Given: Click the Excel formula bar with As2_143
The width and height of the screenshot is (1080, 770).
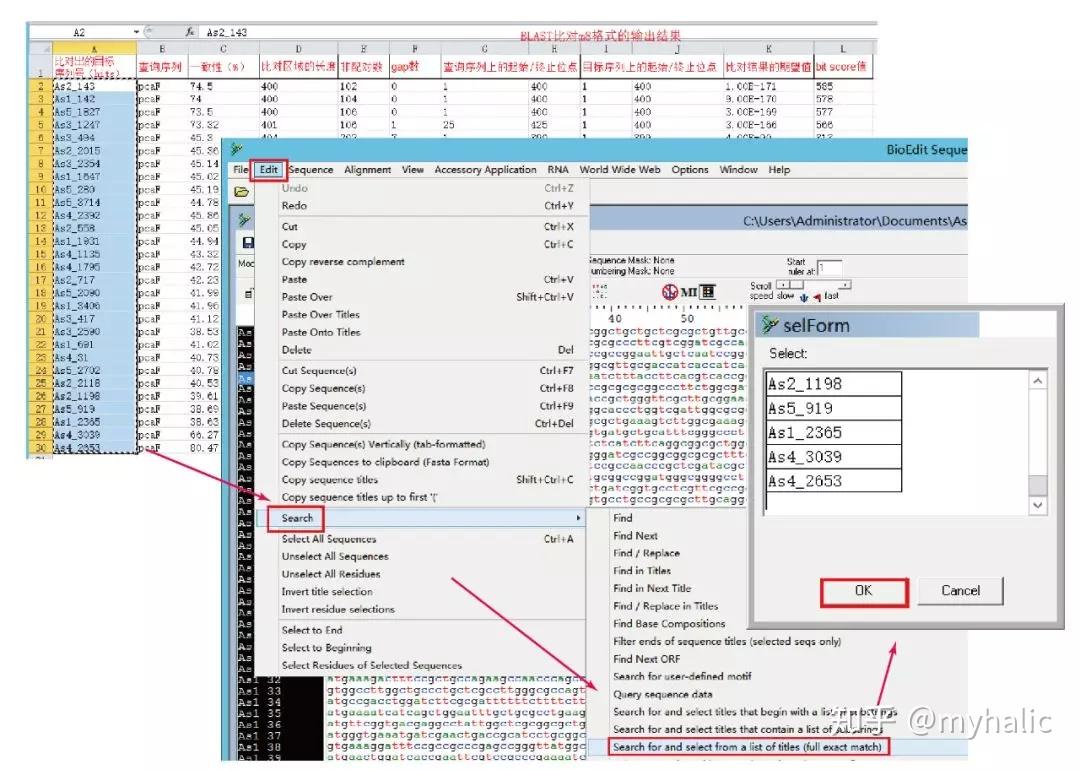Looking at the screenshot, I should [537, 32].
